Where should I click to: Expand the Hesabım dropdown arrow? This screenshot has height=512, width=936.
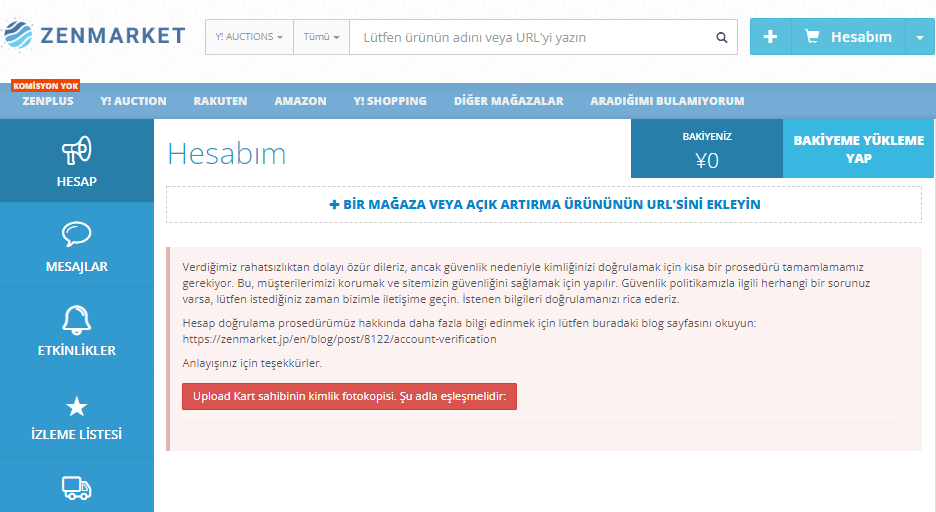920,36
